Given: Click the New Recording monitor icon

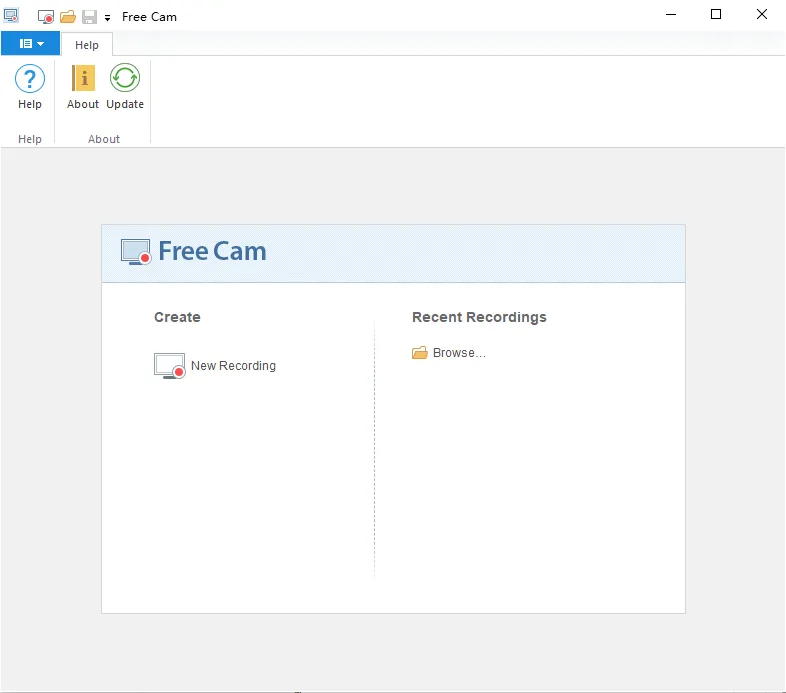Looking at the screenshot, I should tap(169, 366).
